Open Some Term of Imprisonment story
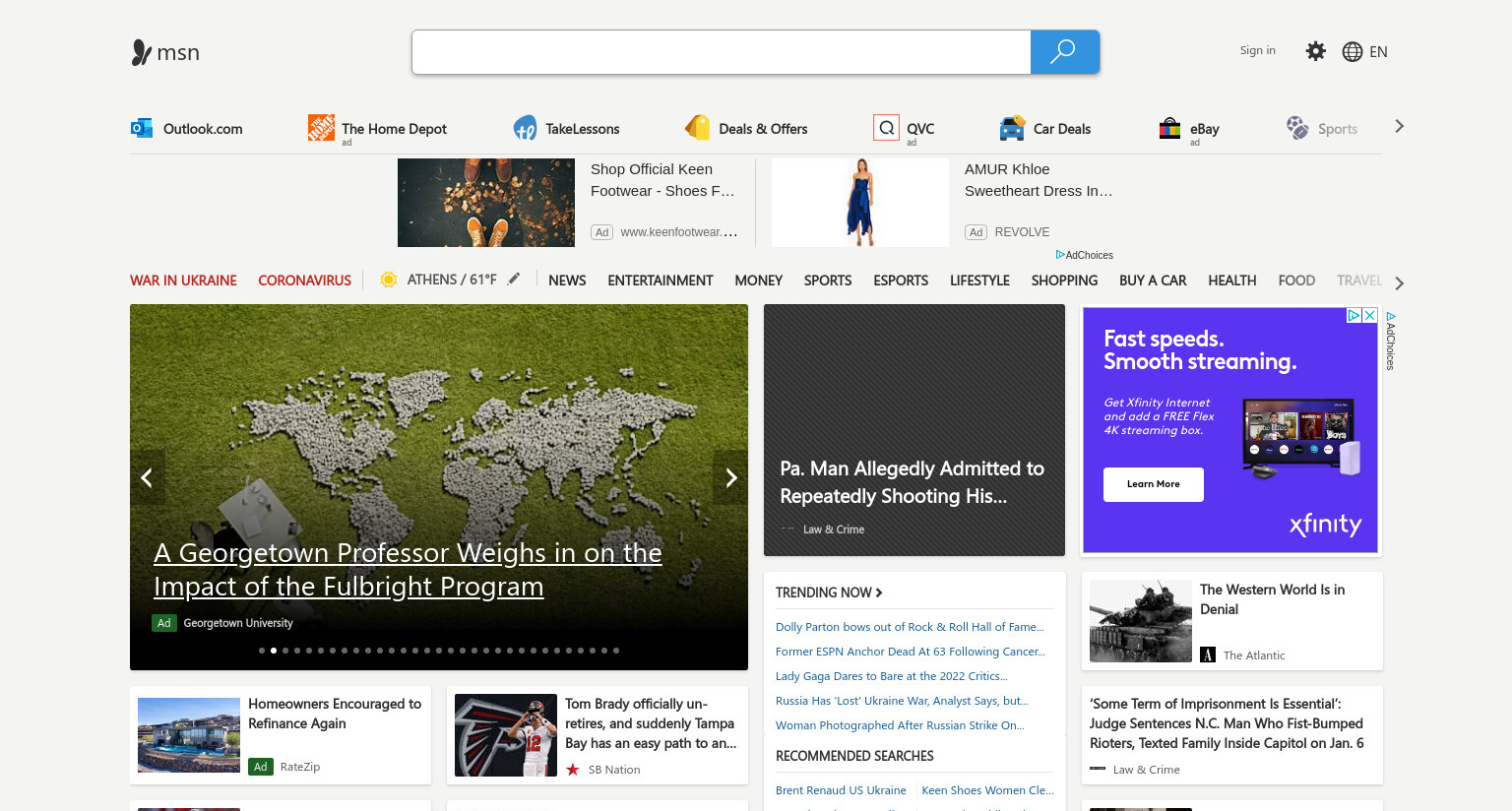This screenshot has width=1512, height=811. pyautogui.click(x=1227, y=723)
